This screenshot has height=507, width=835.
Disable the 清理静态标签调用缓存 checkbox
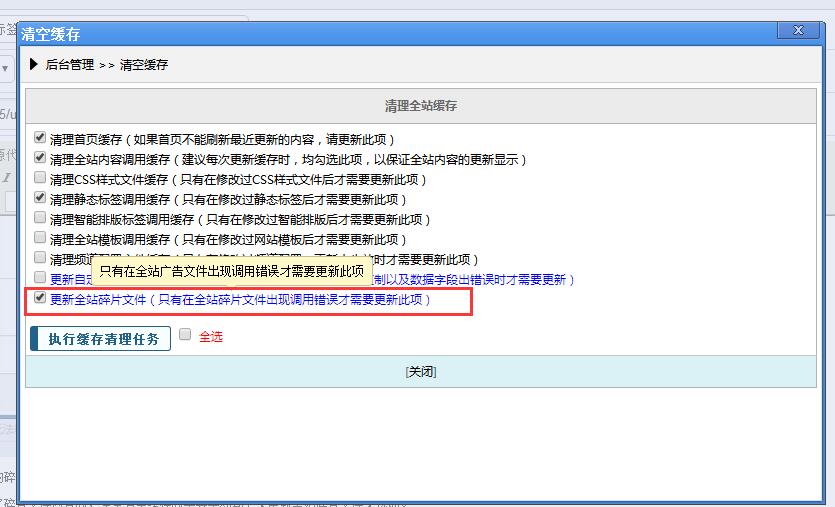coord(40,198)
